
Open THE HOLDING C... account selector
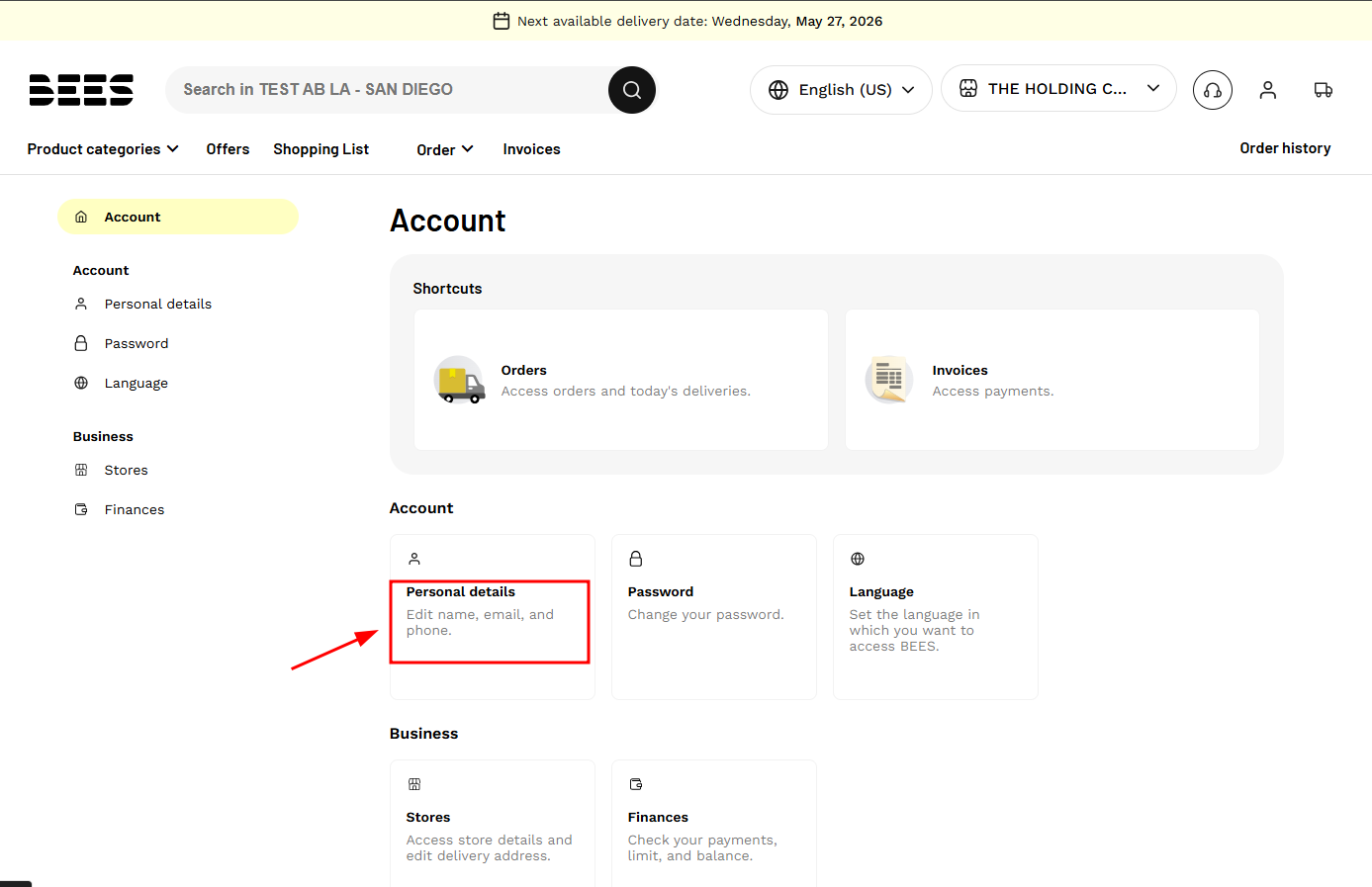pos(1058,88)
